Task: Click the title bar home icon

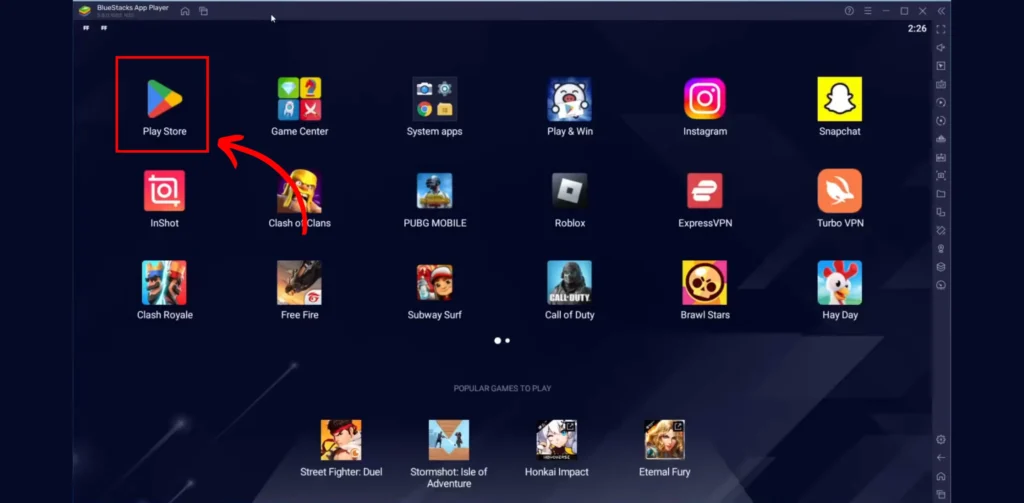Action: pos(185,11)
